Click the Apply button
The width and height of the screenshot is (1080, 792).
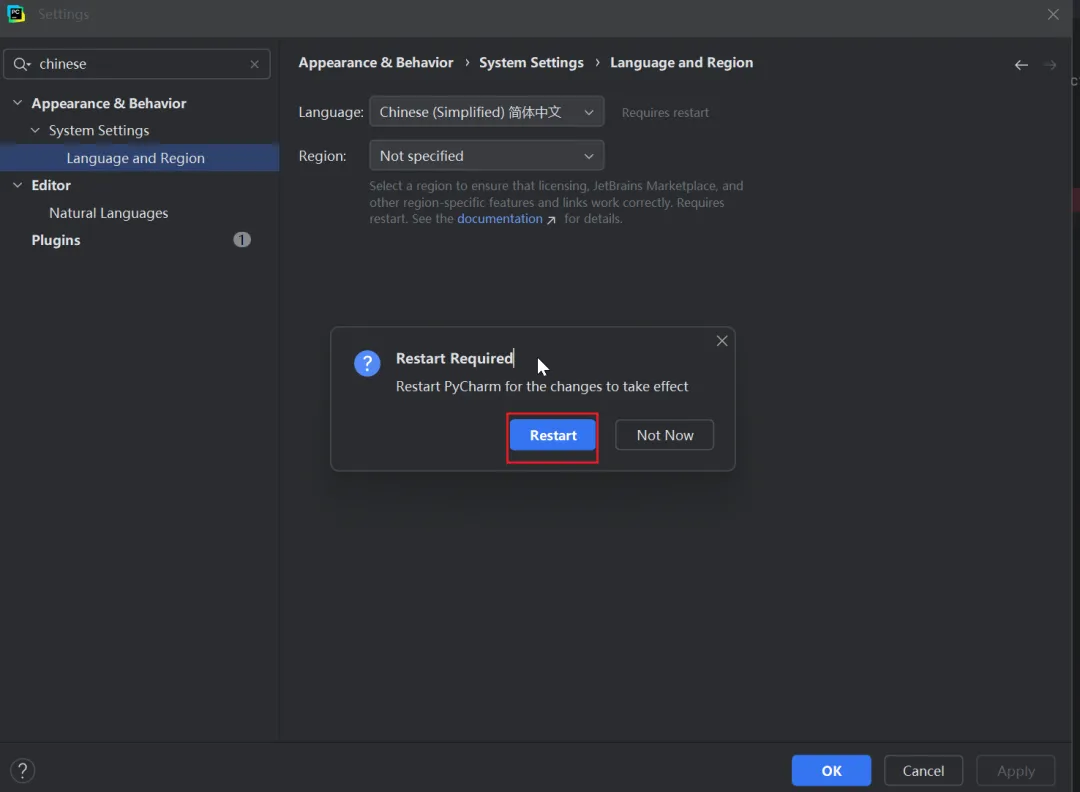pyautogui.click(x=1015, y=771)
